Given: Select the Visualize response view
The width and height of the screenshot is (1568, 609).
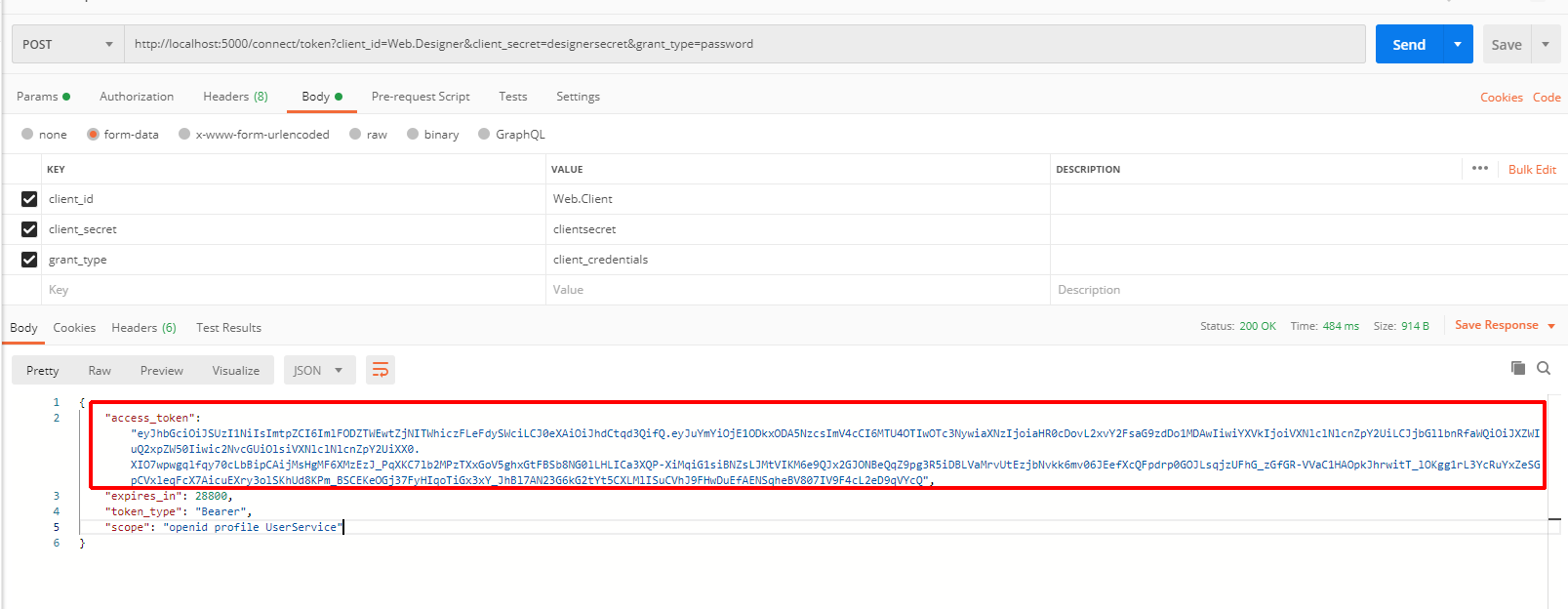Looking at the screenshot, I should 236,370.
